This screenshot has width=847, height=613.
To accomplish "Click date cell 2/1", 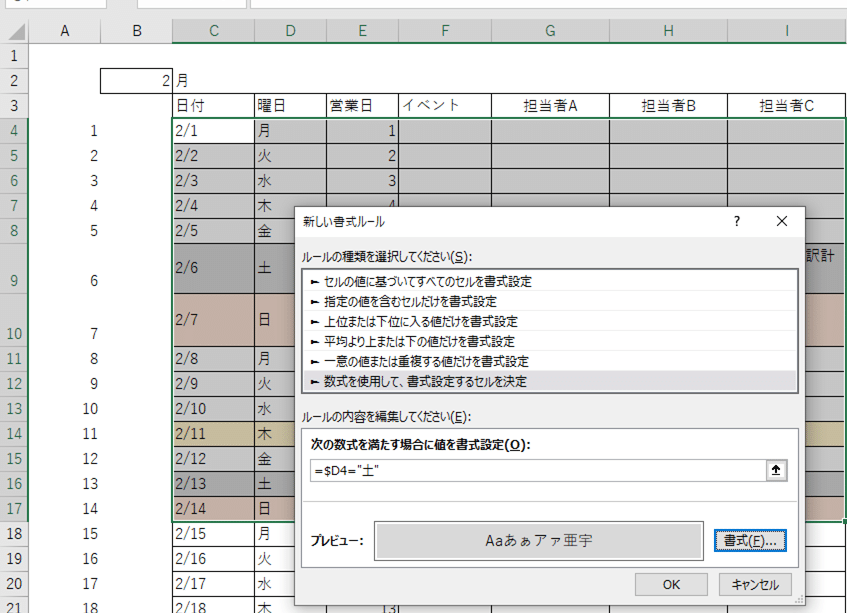I will tap(213, 131).
